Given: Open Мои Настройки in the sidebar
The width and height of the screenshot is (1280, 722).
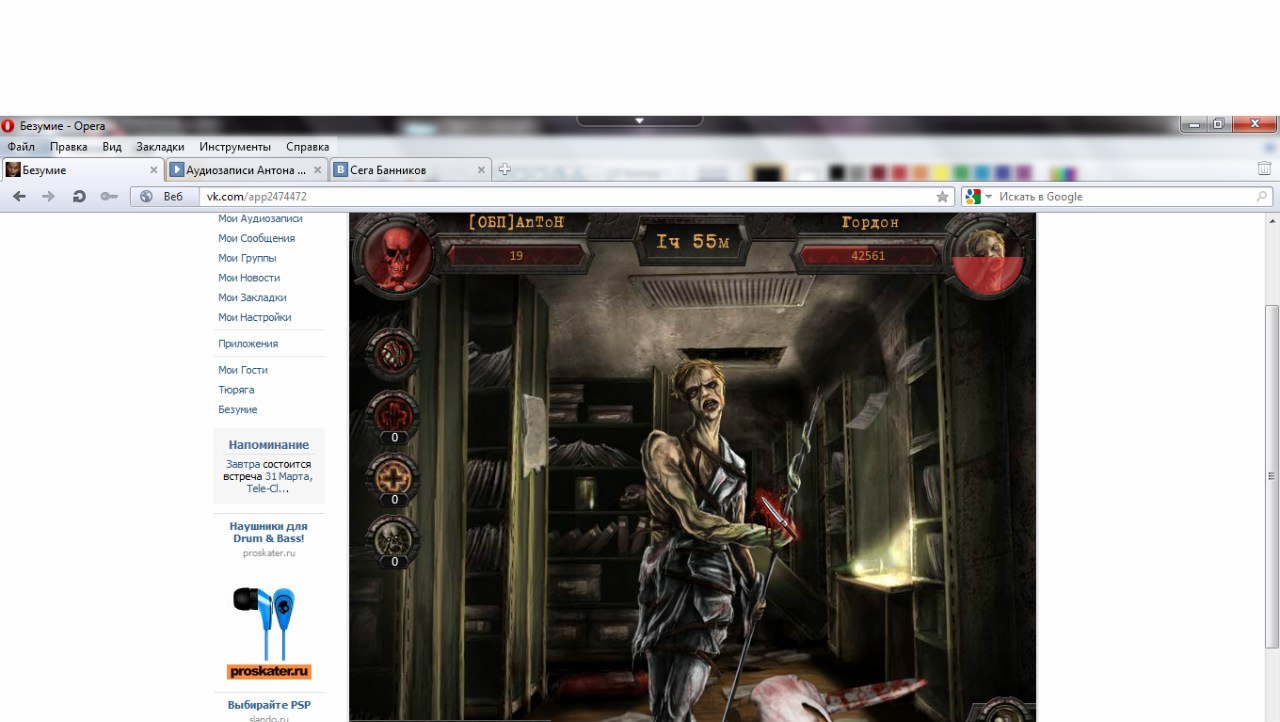Looking at the screenshot, I should (255, 317).
